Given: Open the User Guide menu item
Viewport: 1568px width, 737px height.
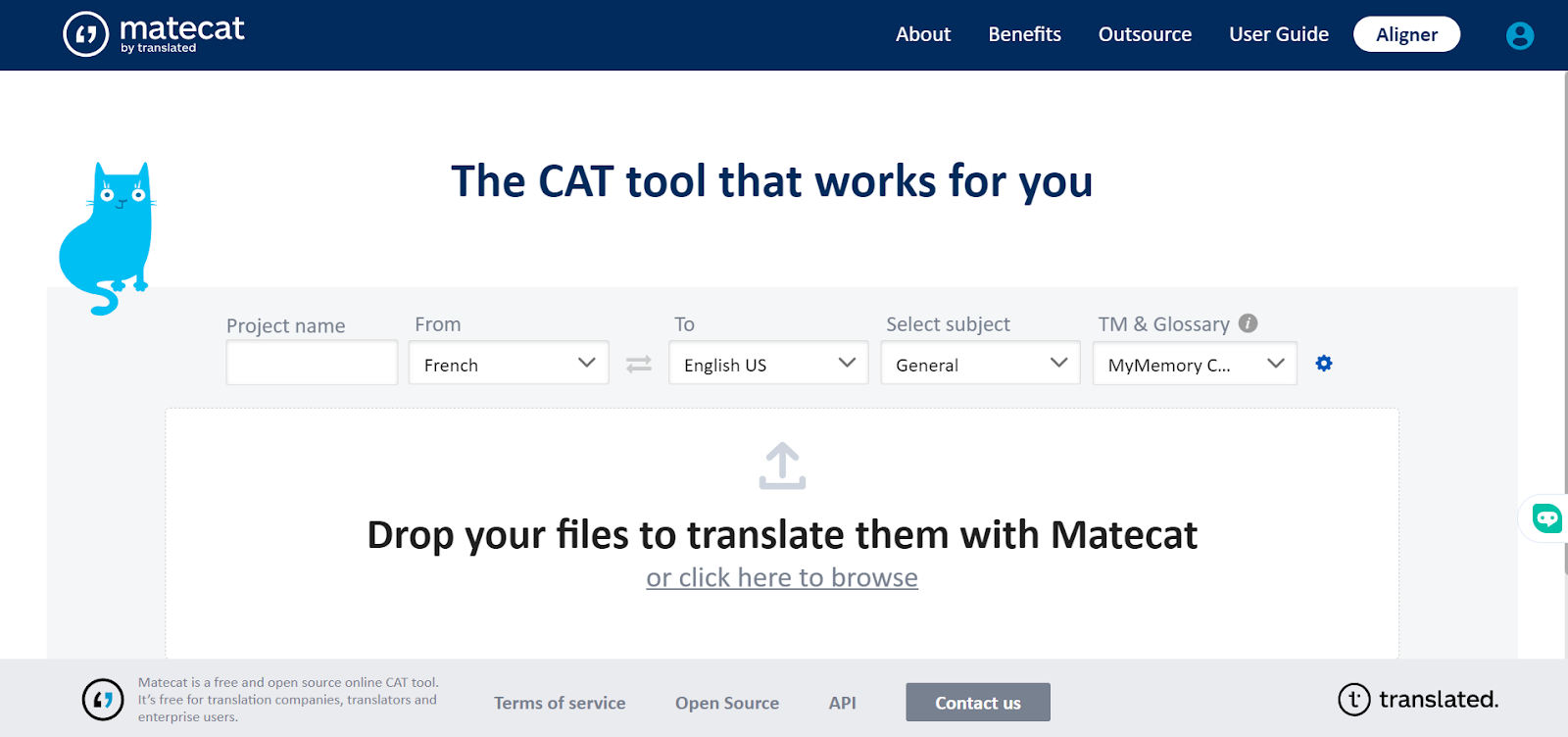Looking at the screenshot, I should (1279, 34).
